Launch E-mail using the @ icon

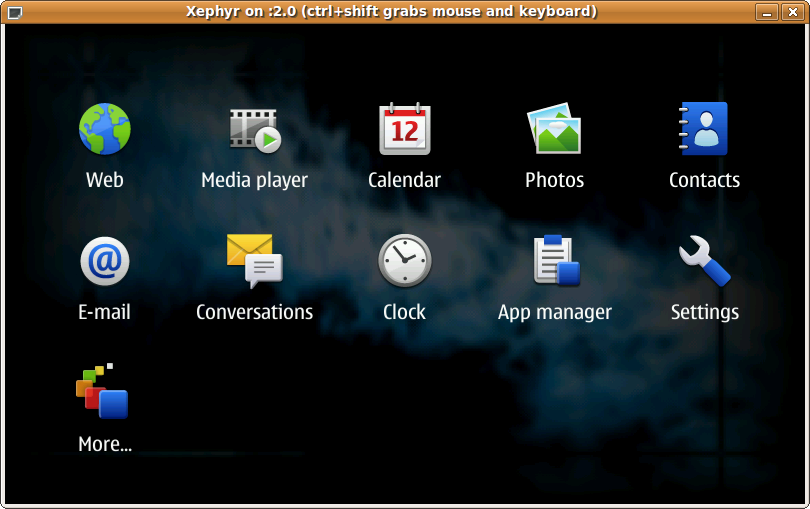tap(105, 261)
